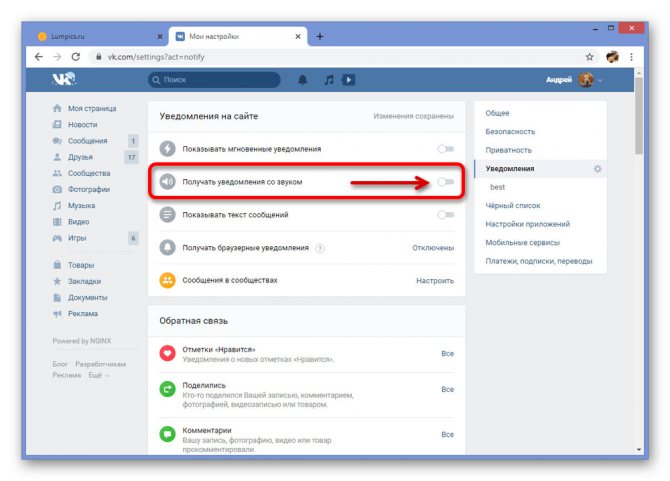Open the video play icon in header
670x481 pixels.
coord(348,80)
